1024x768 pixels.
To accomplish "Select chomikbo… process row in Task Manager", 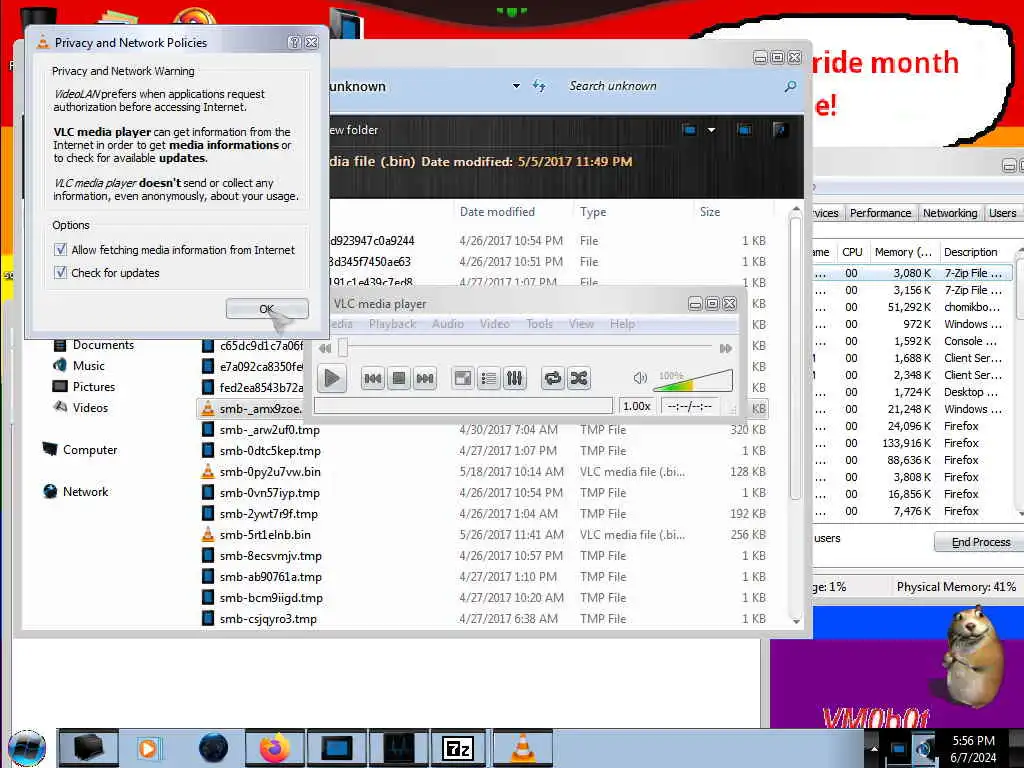I will coord(914,307).
